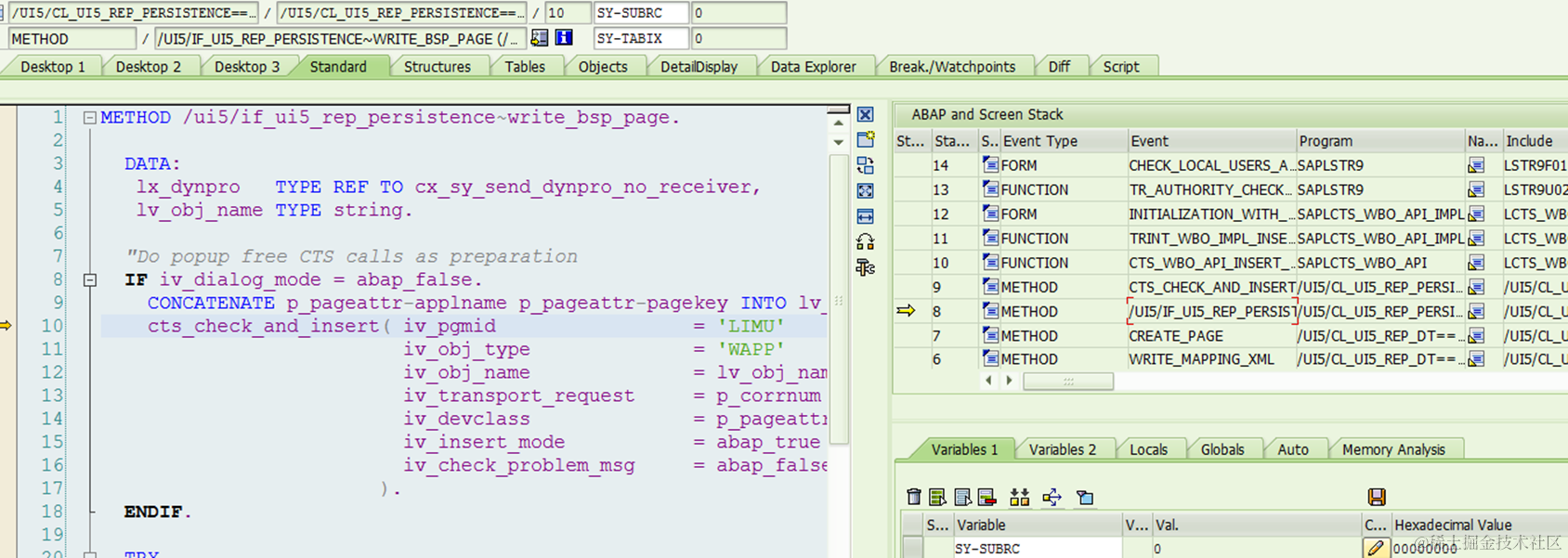Click the blue information icon in header
This screenshot has height=558, width=1568.
pyautogui.click(x=564, y=38)
